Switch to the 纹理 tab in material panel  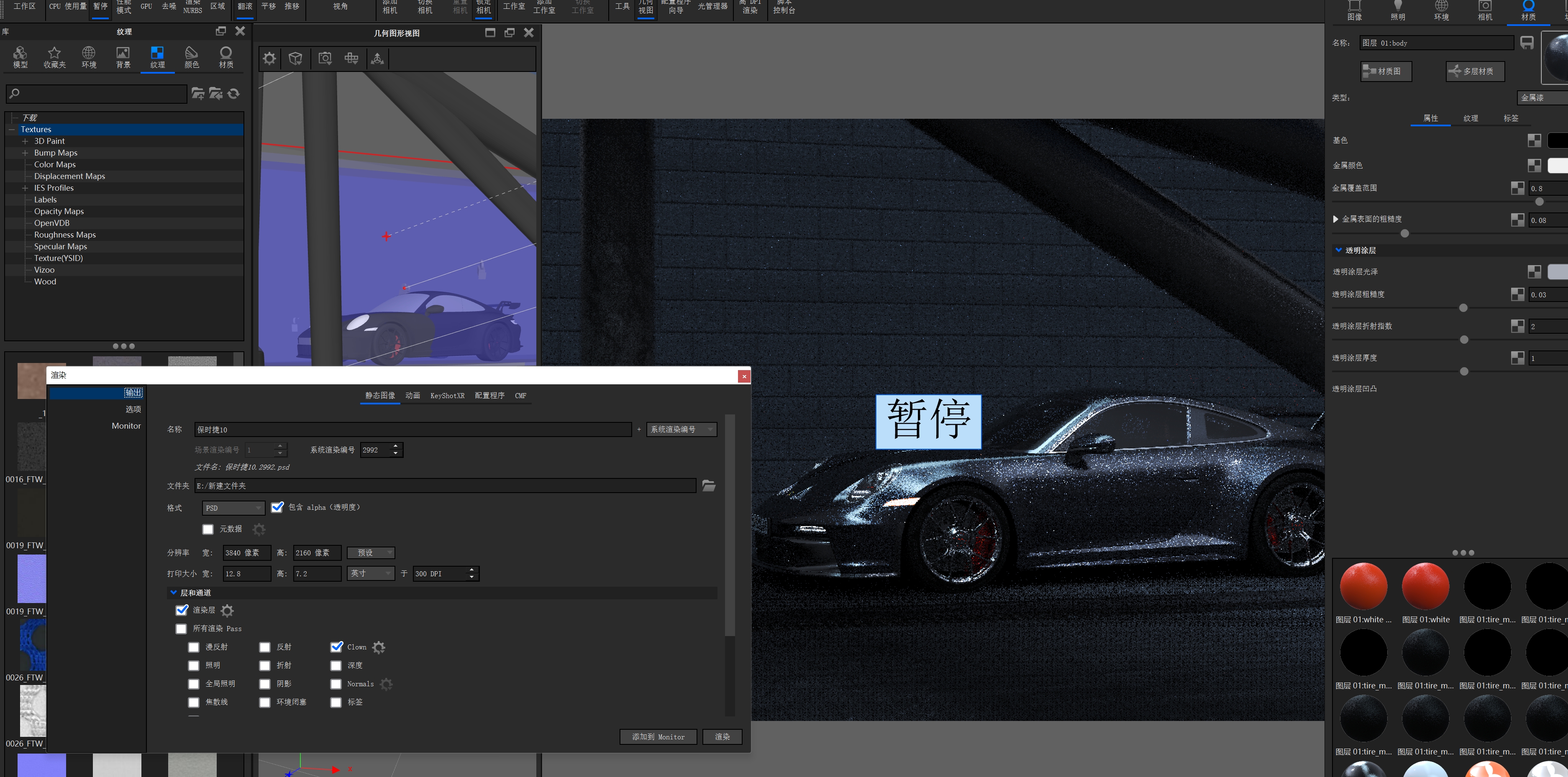click(x=1471, y=118)
